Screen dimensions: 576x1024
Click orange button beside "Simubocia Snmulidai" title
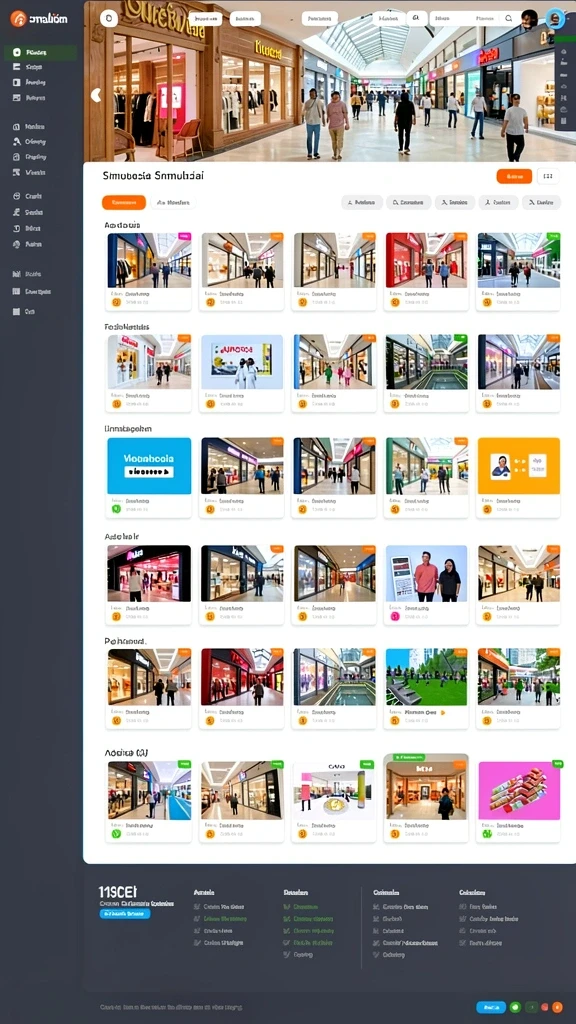[x=514, y=176]
